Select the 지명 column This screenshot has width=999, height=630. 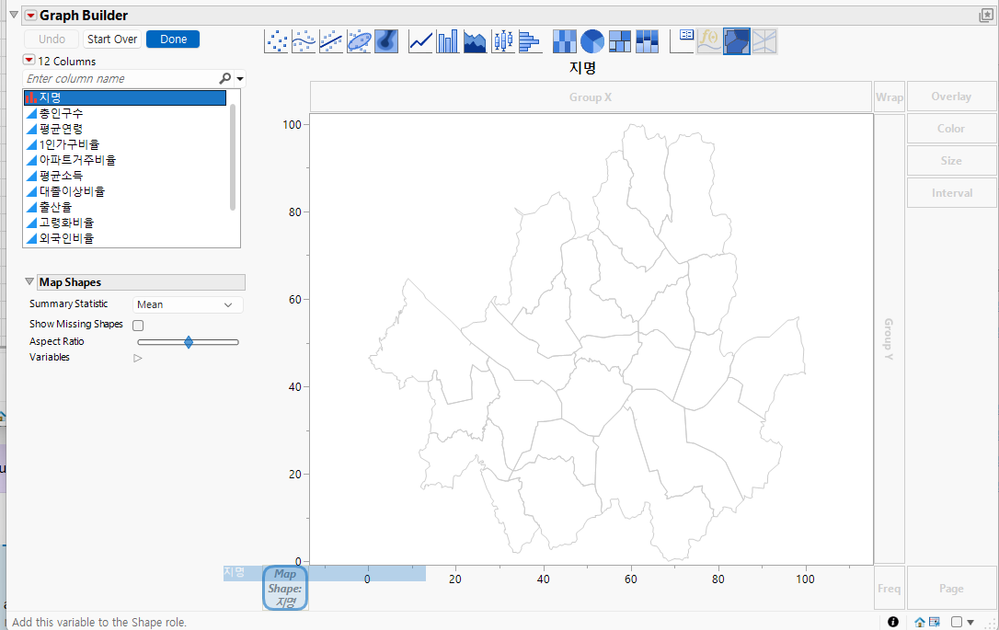pos(125,97)
